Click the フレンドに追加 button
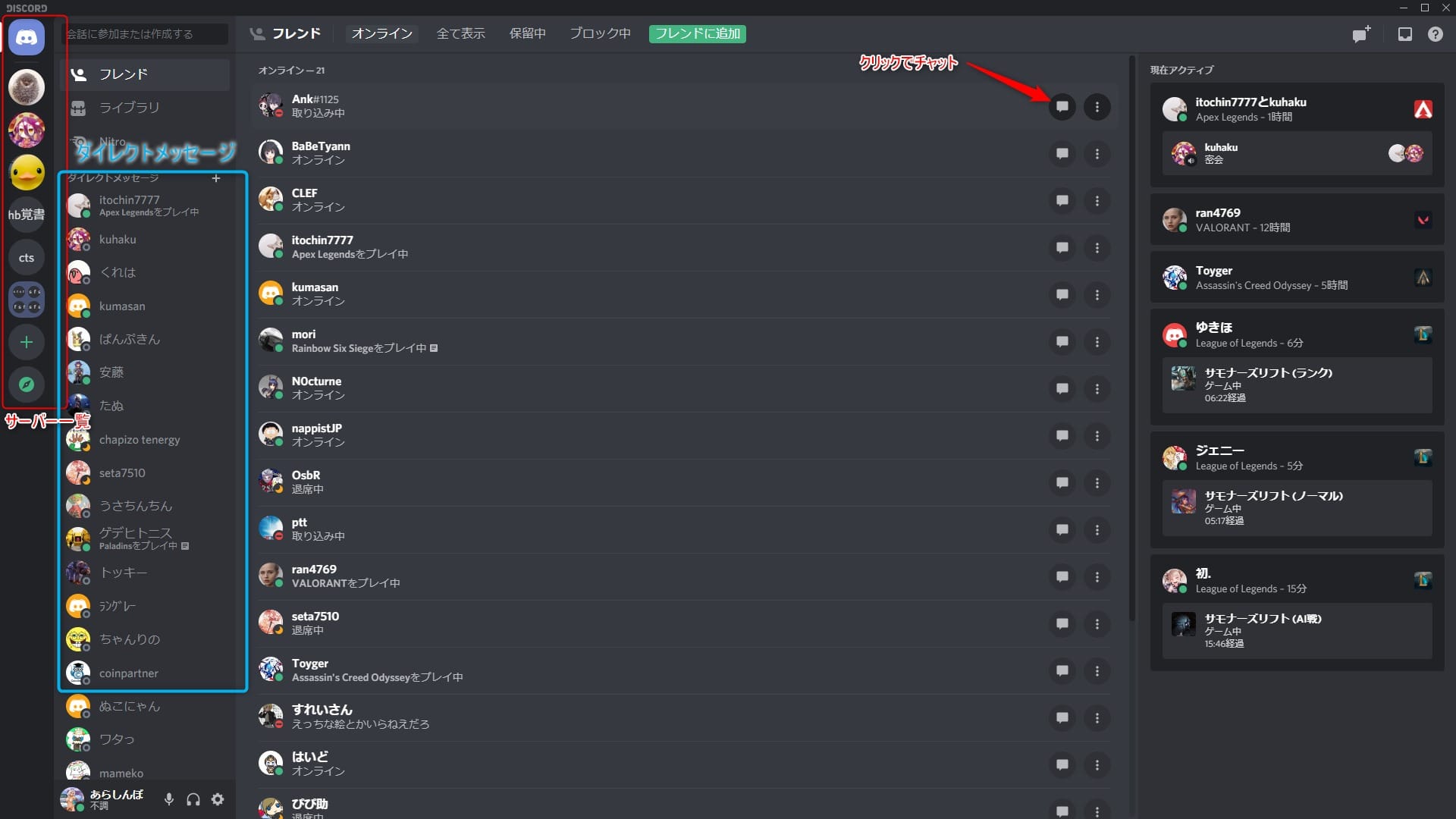This screenshot has width=1456, height=819. 697,33
